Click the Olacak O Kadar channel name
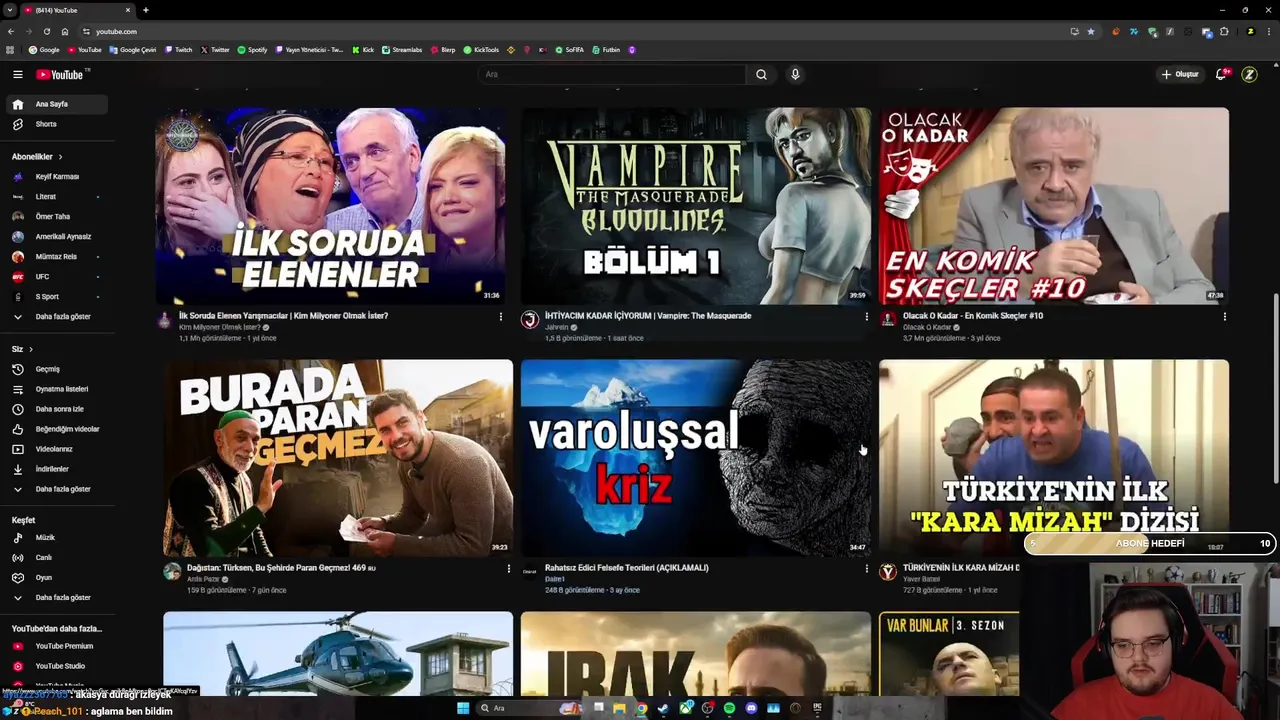The width and height of the screenshot is (1280, 720). click(x=927, y=327)
